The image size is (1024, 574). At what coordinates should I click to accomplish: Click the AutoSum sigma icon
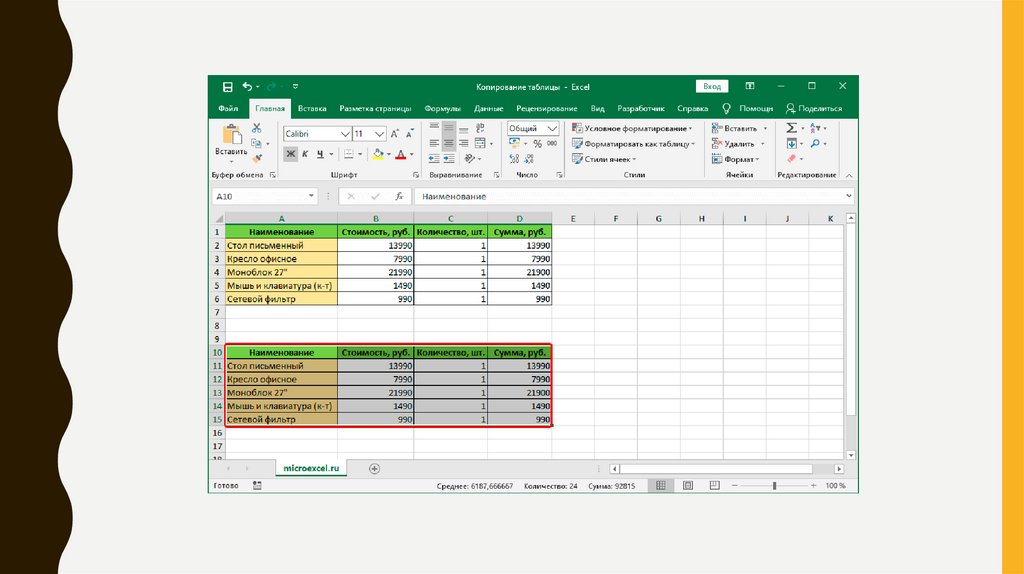[x=792, y=128]
